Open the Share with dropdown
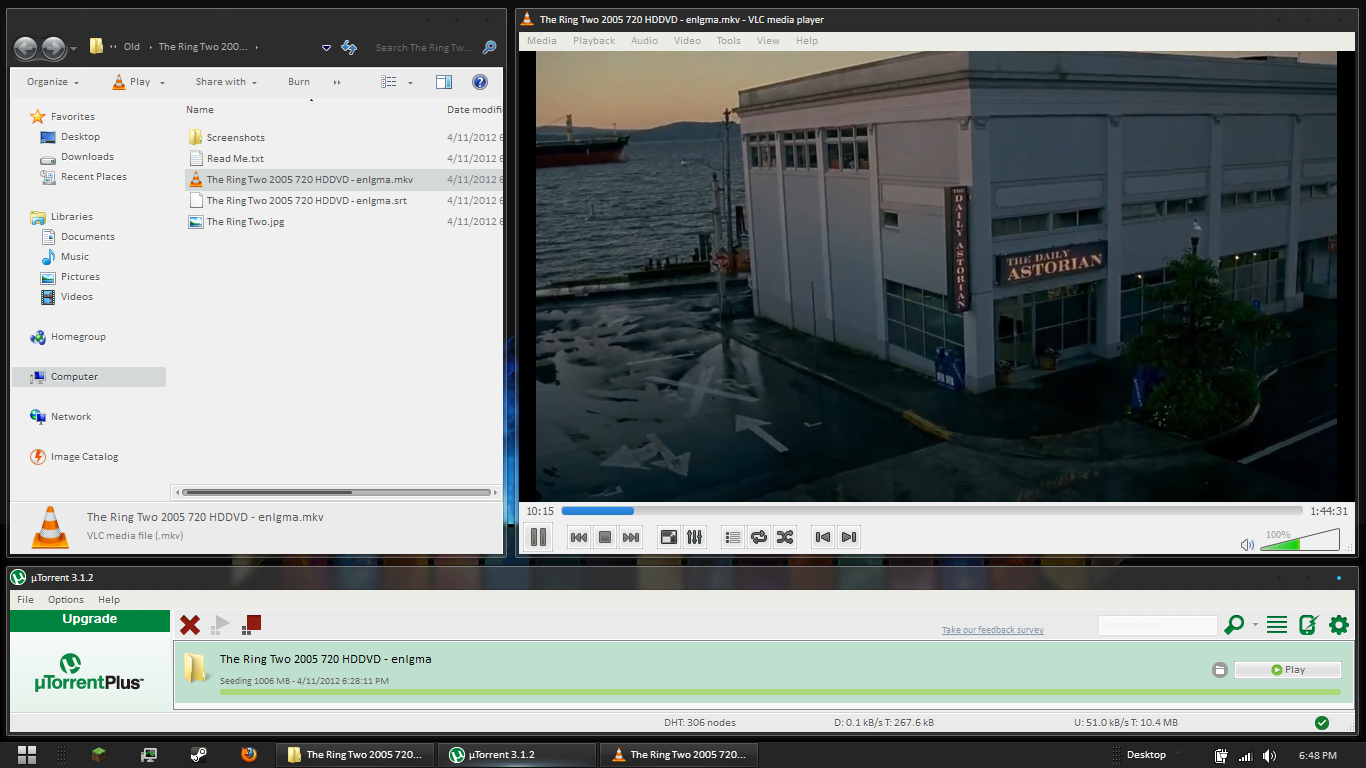The height and width of the screenshot is (768, 1366). click(226, 82)
